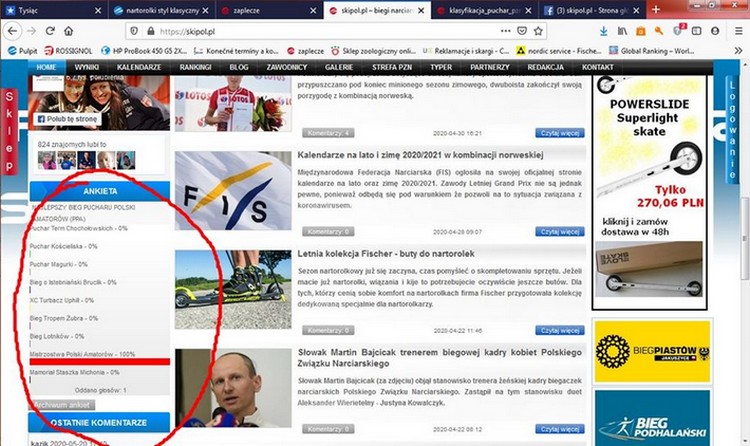Click the tracking protection shield icon
Image resolution: width=750 pixels, height=446 pixels.
(x=134, y=31)
